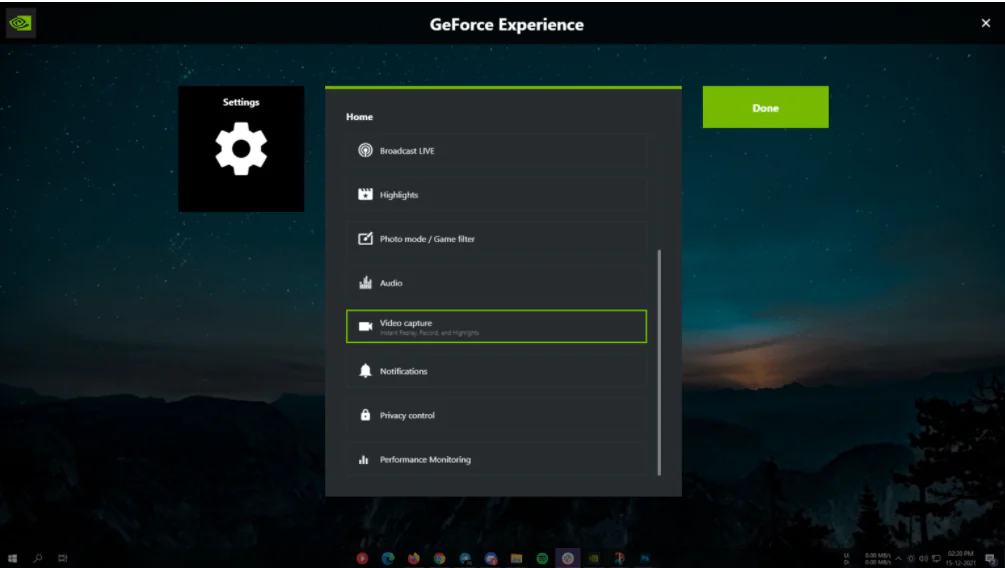Click the Settings gear tile
Viewport: 1005px width, 568px height.
coord(241,149)
